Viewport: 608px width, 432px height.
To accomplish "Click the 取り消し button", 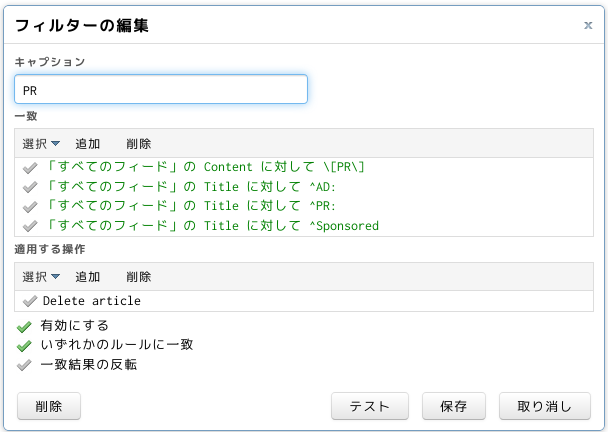I will (545, 406).
